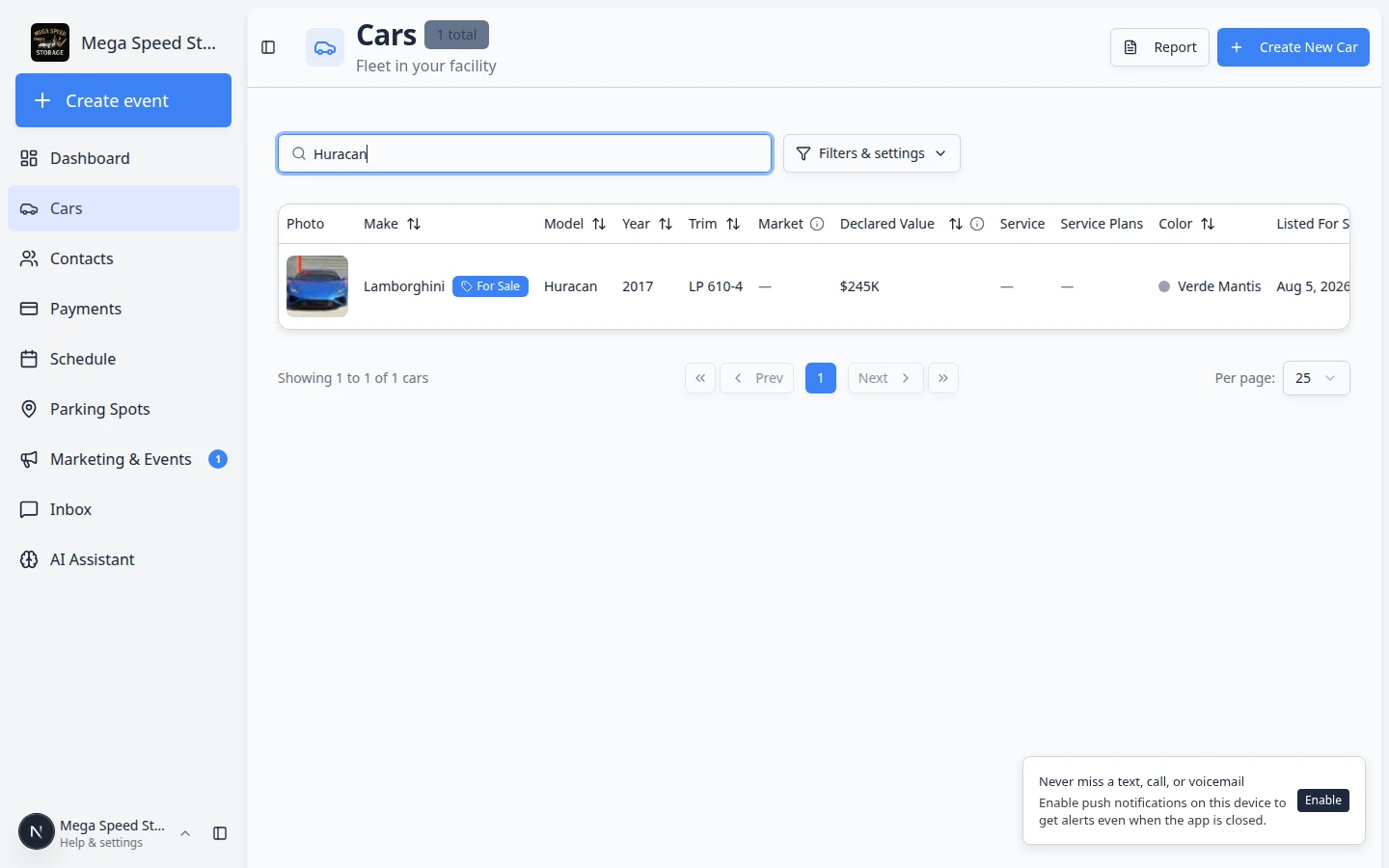Show Declared Value info tooltip icon
The width and height of the screenshot is (1389, 868).
pyautogui.click(x=977, y=224)
